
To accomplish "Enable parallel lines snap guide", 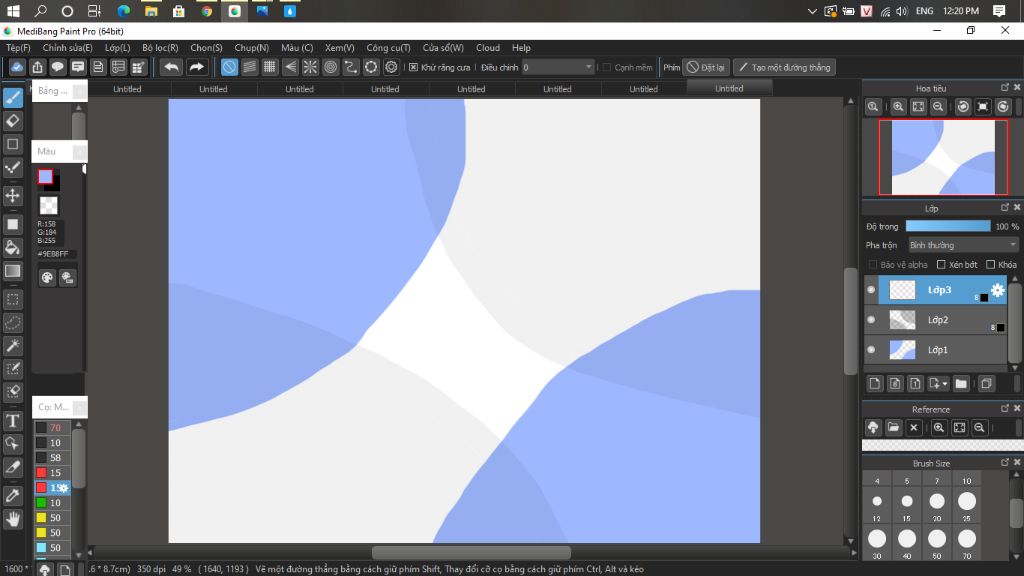I will tap(249, 67).
